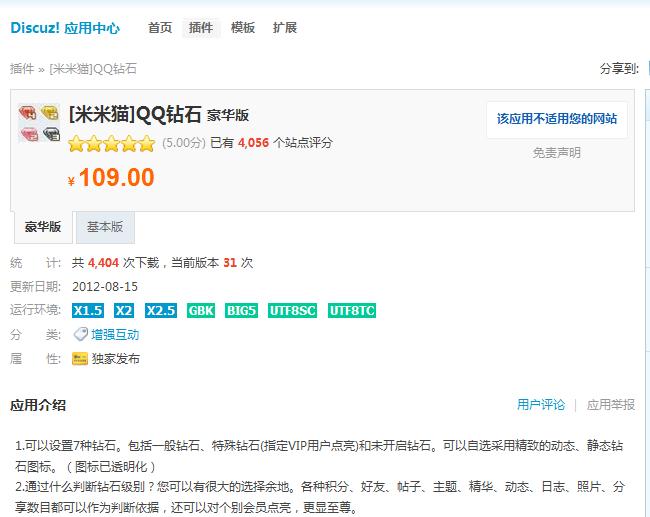Click the 增强互动 category link
Viewport: 650px width, 517px height.
pyautogui.click(x=115, y=335)
